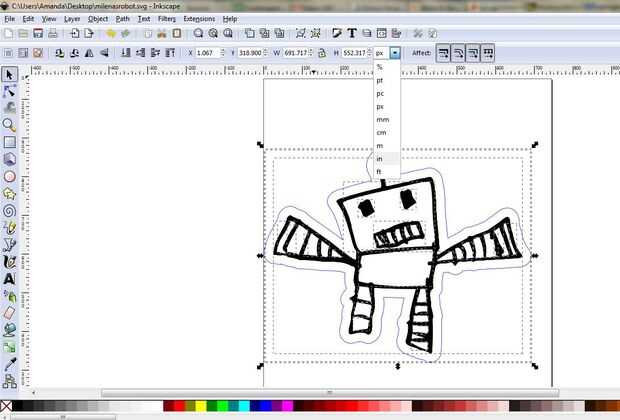
Task: Select the Tweak tool
Action: tap(9, 108)
